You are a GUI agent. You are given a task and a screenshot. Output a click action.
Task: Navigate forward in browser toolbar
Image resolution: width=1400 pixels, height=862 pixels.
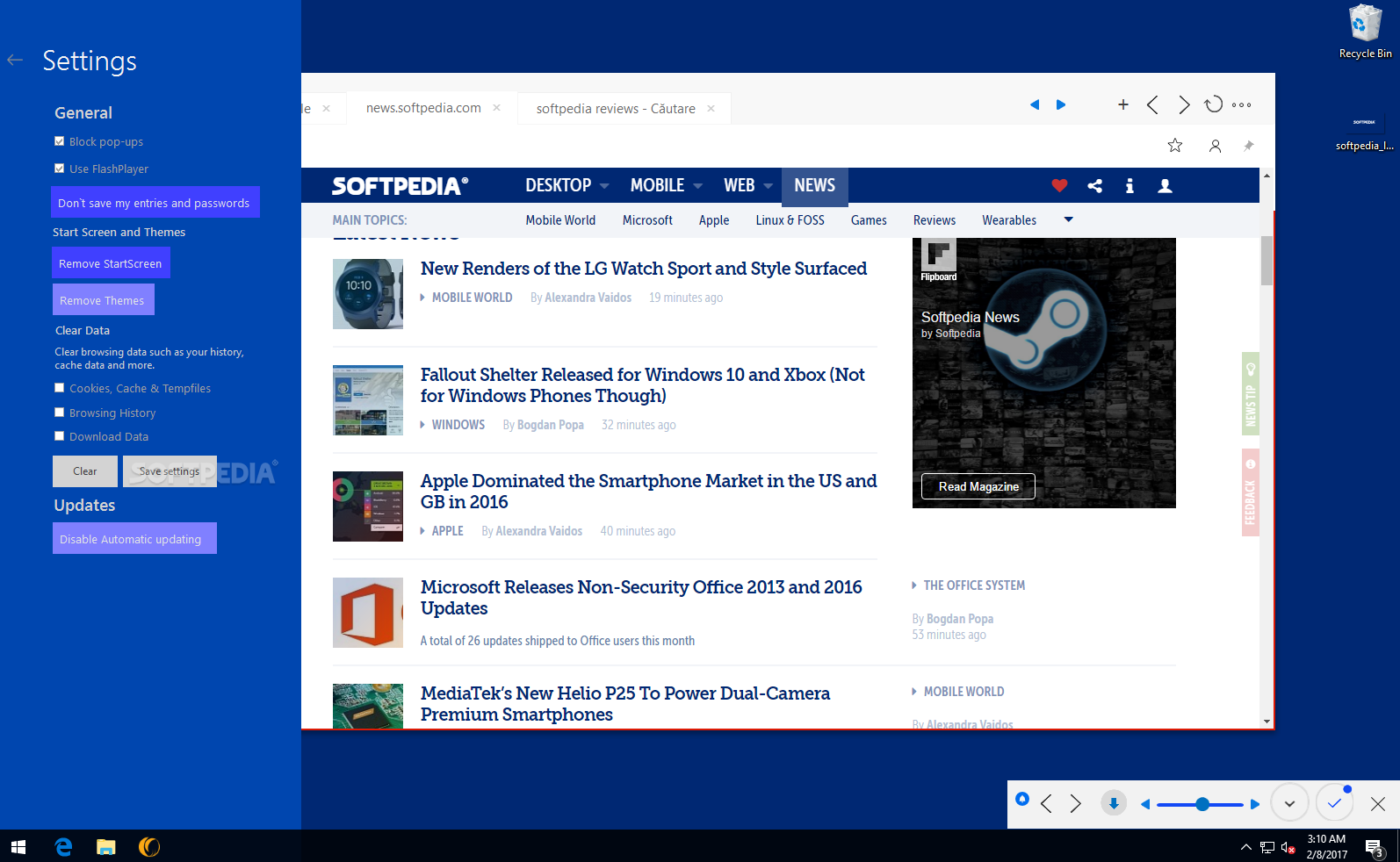coord(1184,105)
